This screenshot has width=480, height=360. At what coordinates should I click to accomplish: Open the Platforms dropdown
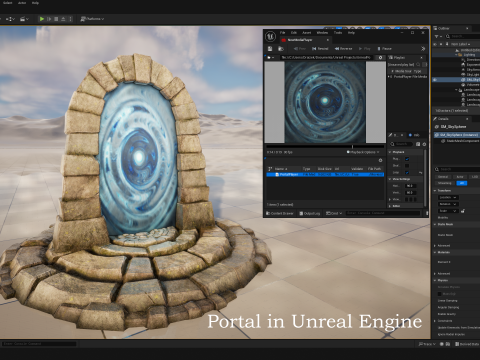[x=92, y=19]
